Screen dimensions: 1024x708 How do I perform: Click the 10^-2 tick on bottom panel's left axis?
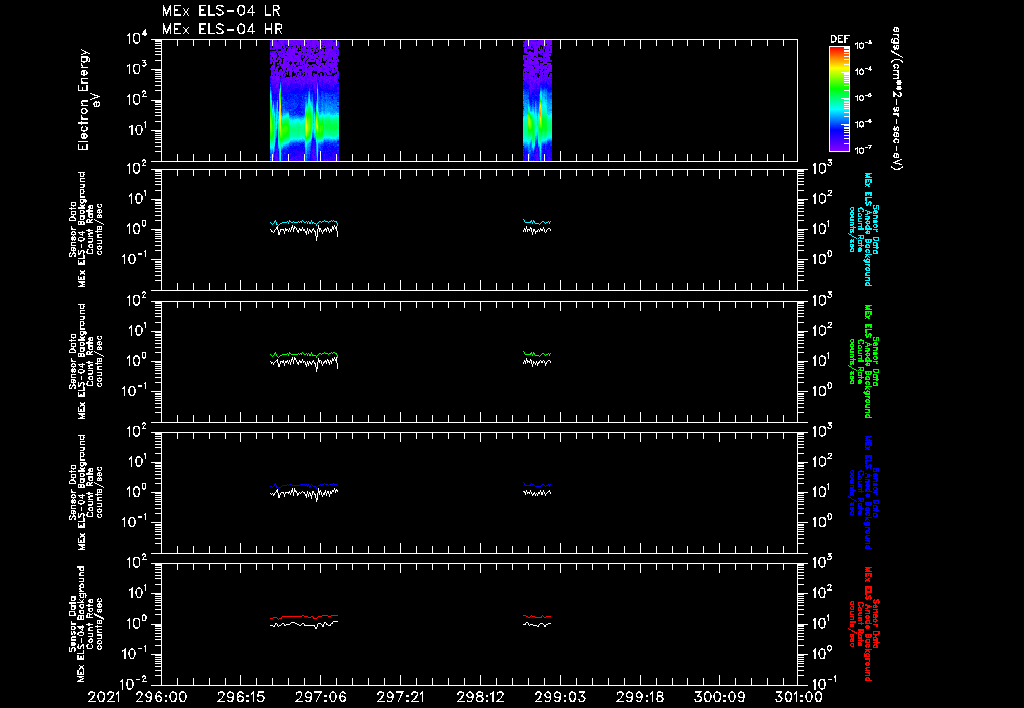(135, 684)
